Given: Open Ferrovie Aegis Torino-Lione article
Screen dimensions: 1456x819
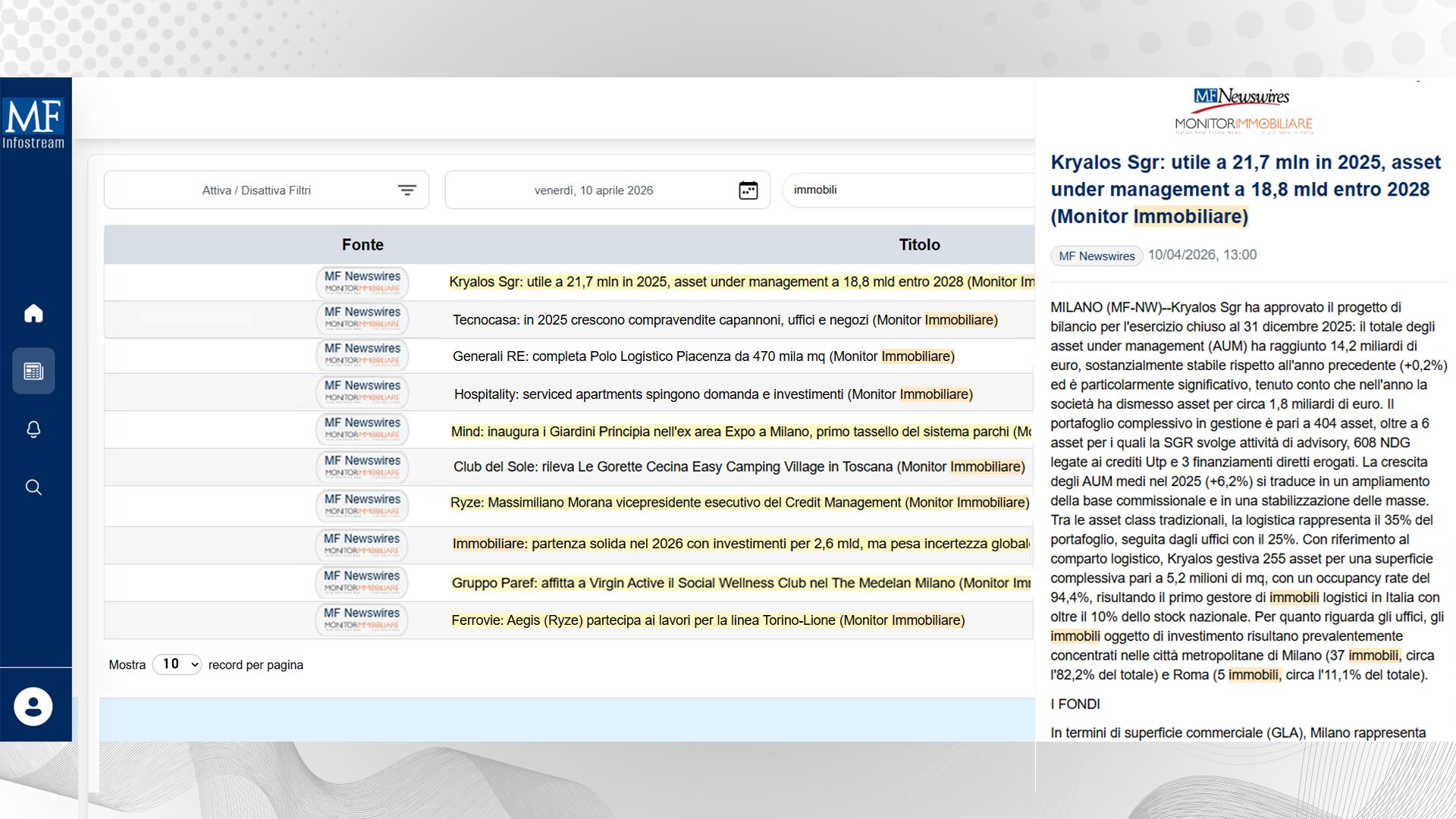Looking at the screenshot, I should point(708,620).
